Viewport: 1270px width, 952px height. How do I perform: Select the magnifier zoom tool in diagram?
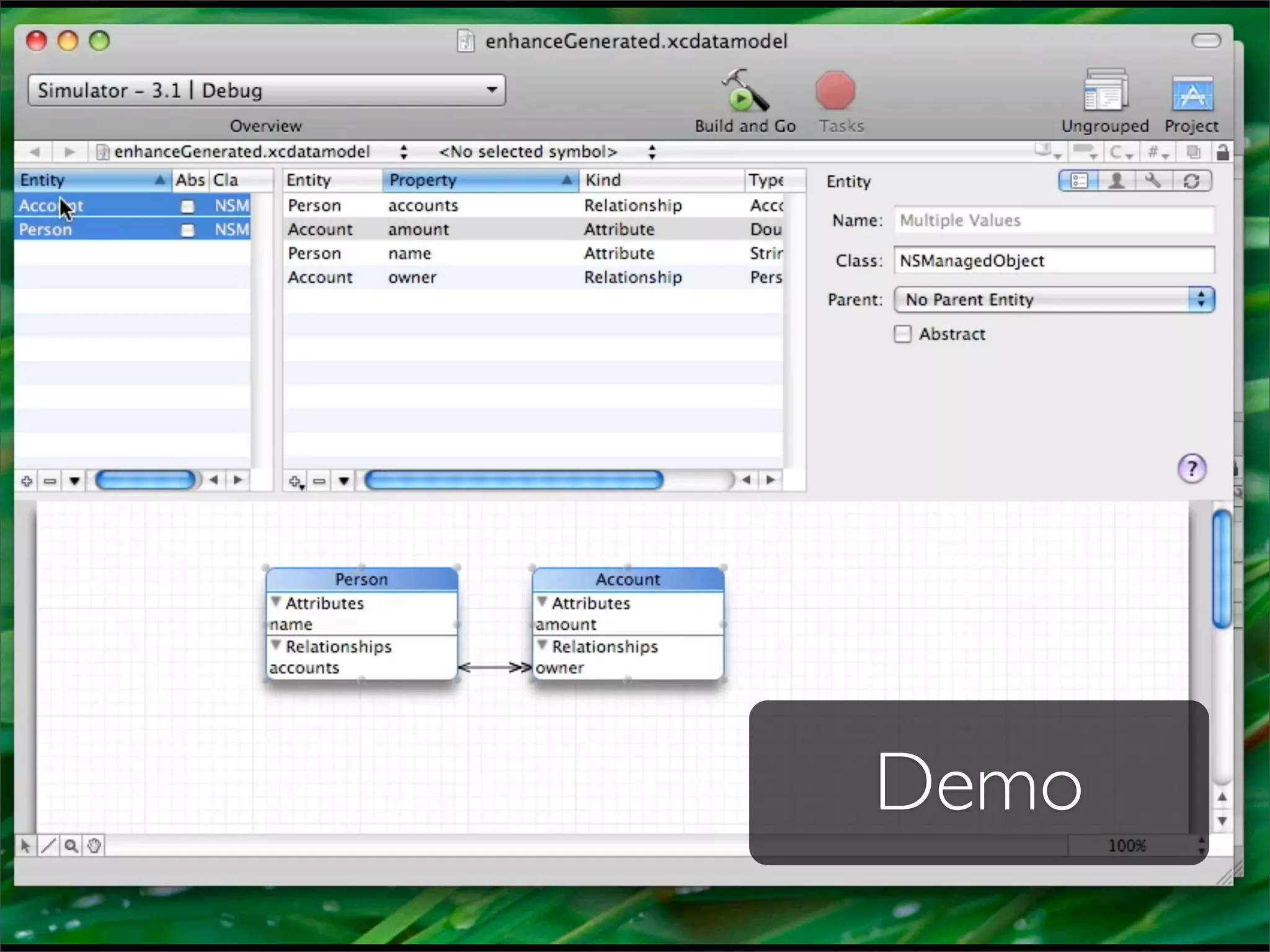click(71, 846)
